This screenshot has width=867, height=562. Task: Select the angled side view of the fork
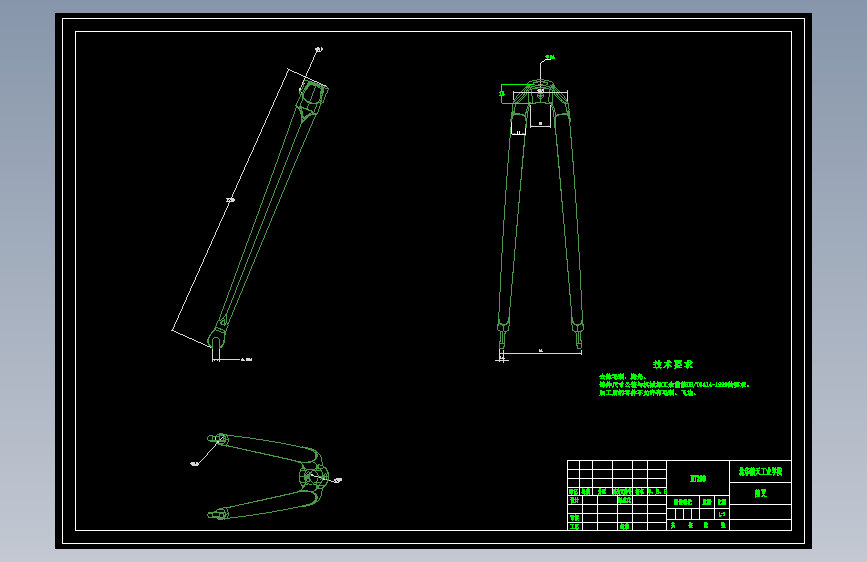[x=268, y=214]
